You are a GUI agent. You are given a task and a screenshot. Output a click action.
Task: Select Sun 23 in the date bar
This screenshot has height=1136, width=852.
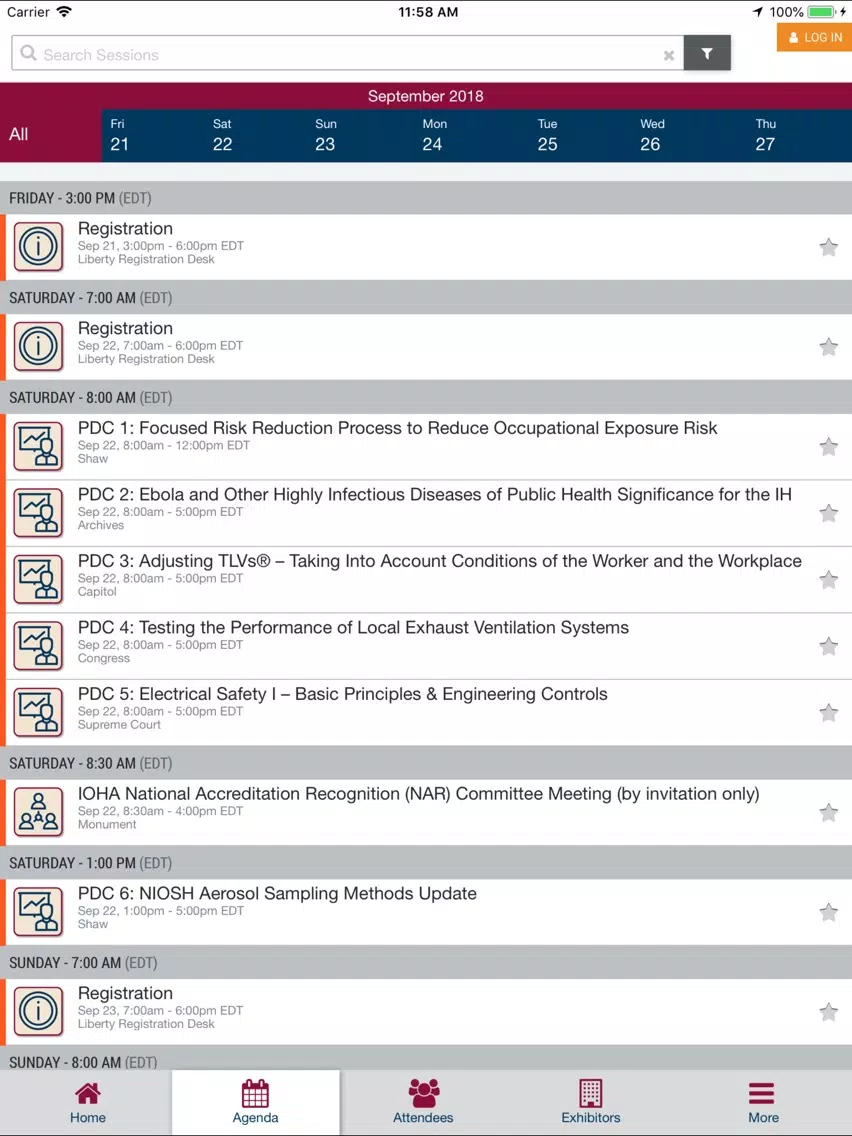[x=325, y=135]
